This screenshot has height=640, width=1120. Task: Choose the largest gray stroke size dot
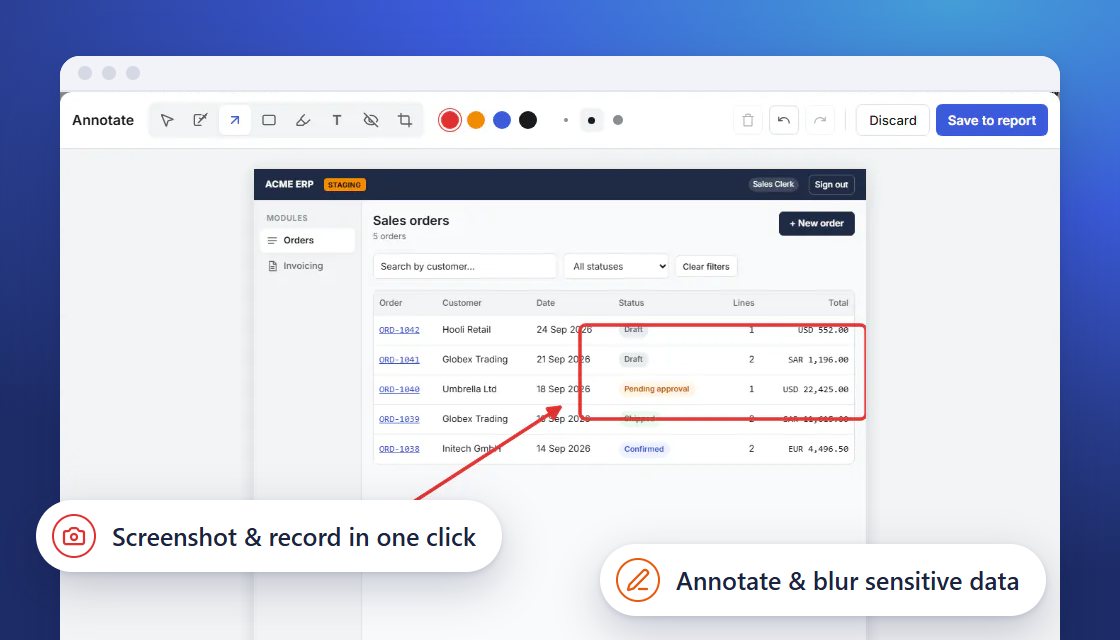pyautogui.click(x=618, y=120)
